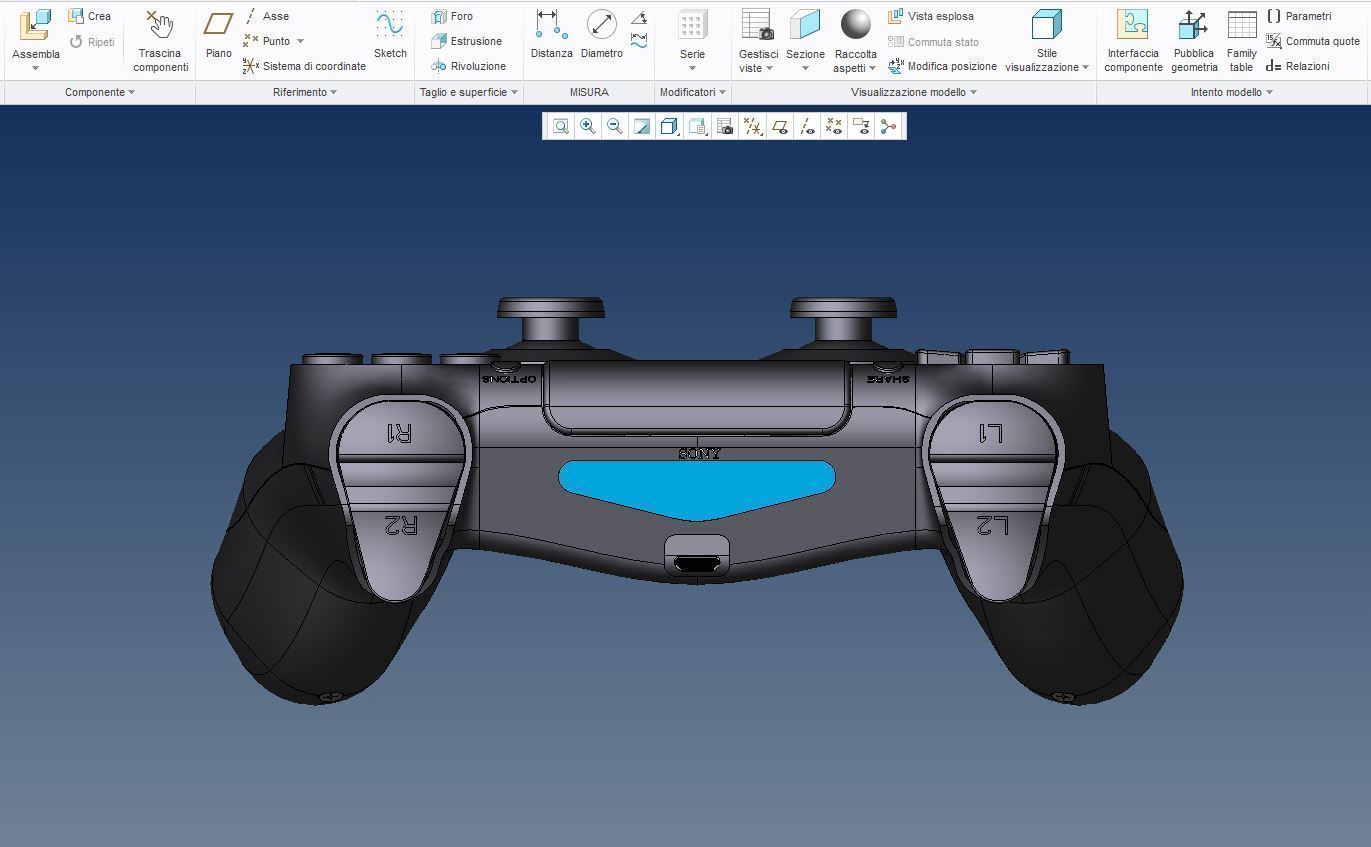Expand the Componente group menu
1371x847 pixels.
click(99, 92)
